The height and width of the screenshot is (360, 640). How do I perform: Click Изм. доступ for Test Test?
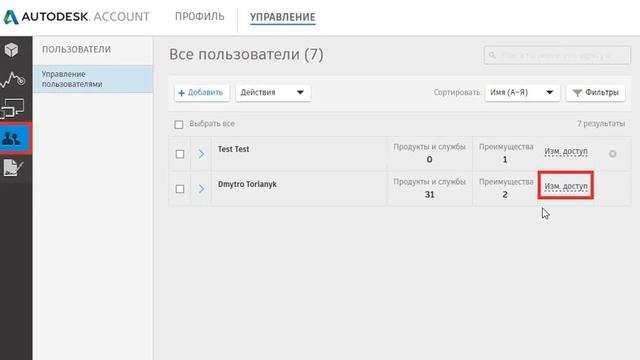[x=566, y=151]
